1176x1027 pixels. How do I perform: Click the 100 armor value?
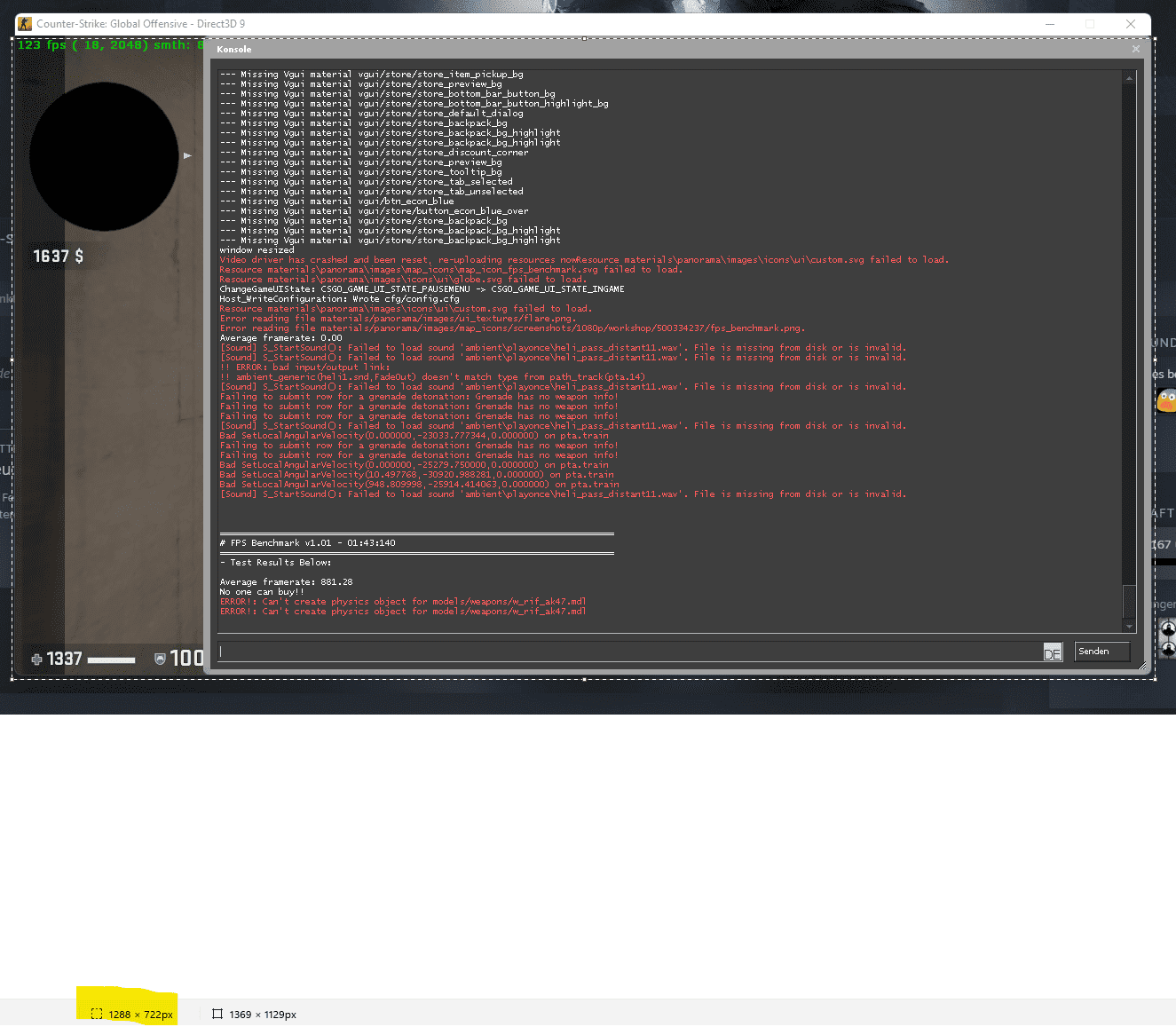(x=187, y=659)
